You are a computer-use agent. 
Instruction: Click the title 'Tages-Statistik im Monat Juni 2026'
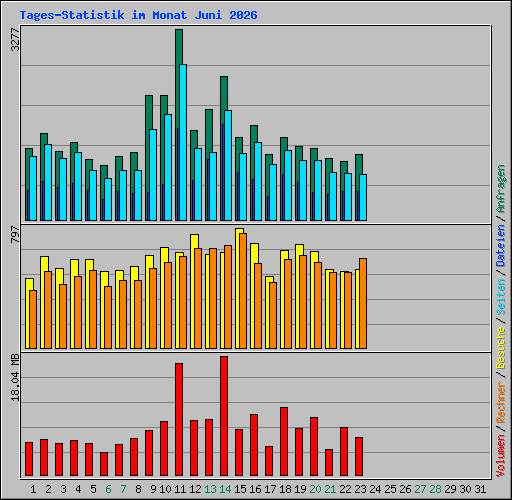click(138, 15)
